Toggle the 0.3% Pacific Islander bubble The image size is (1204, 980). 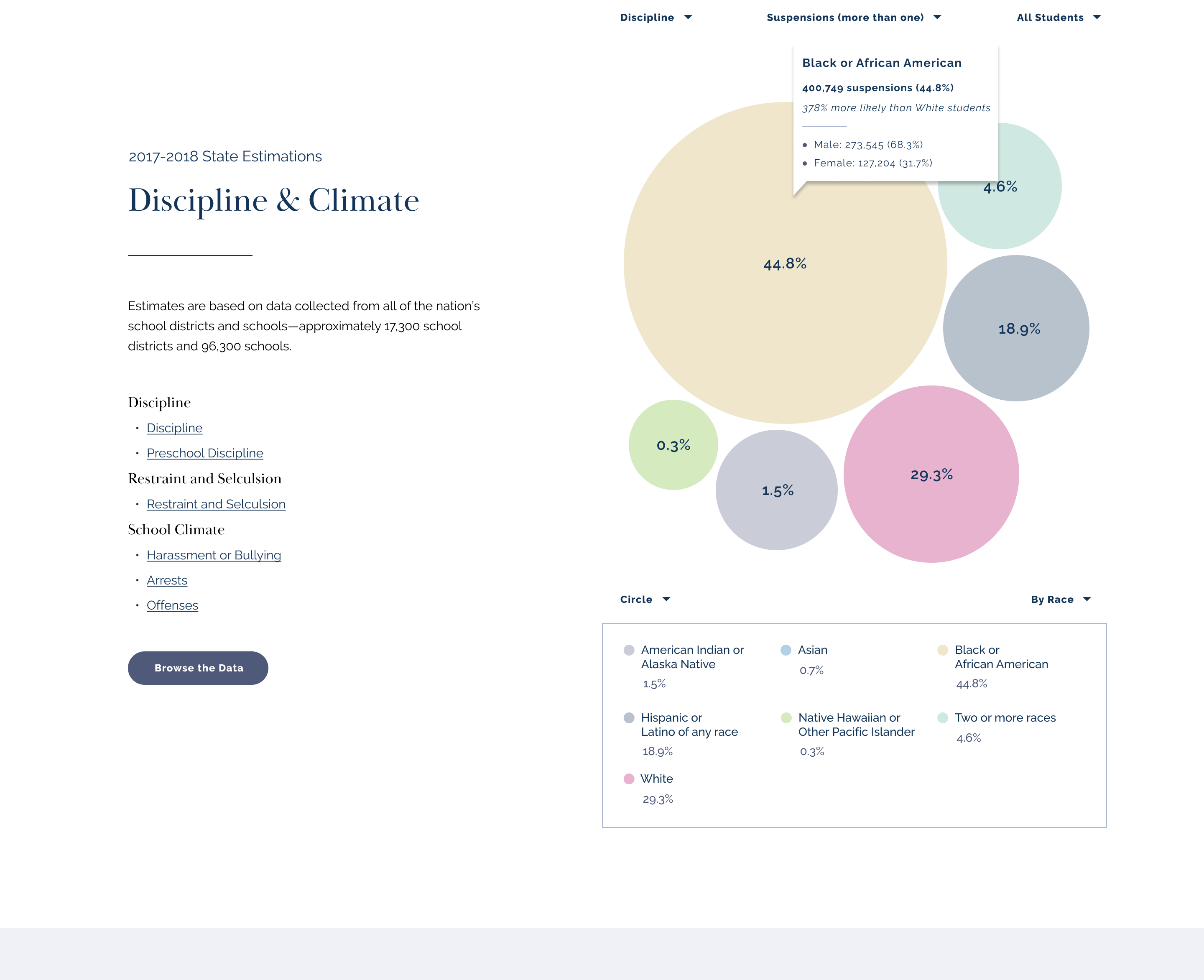pos(673,445)
